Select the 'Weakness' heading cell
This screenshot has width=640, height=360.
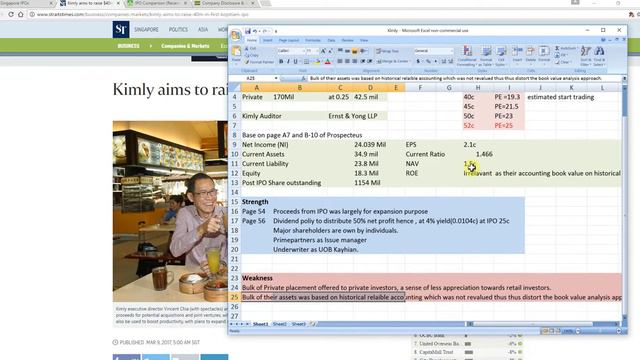click(257, 278)
